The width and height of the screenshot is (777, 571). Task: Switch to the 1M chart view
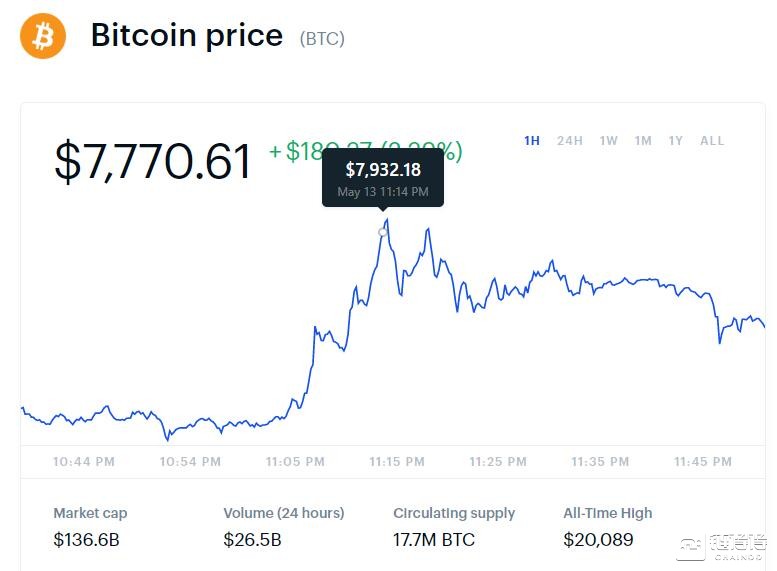point(643,141)
